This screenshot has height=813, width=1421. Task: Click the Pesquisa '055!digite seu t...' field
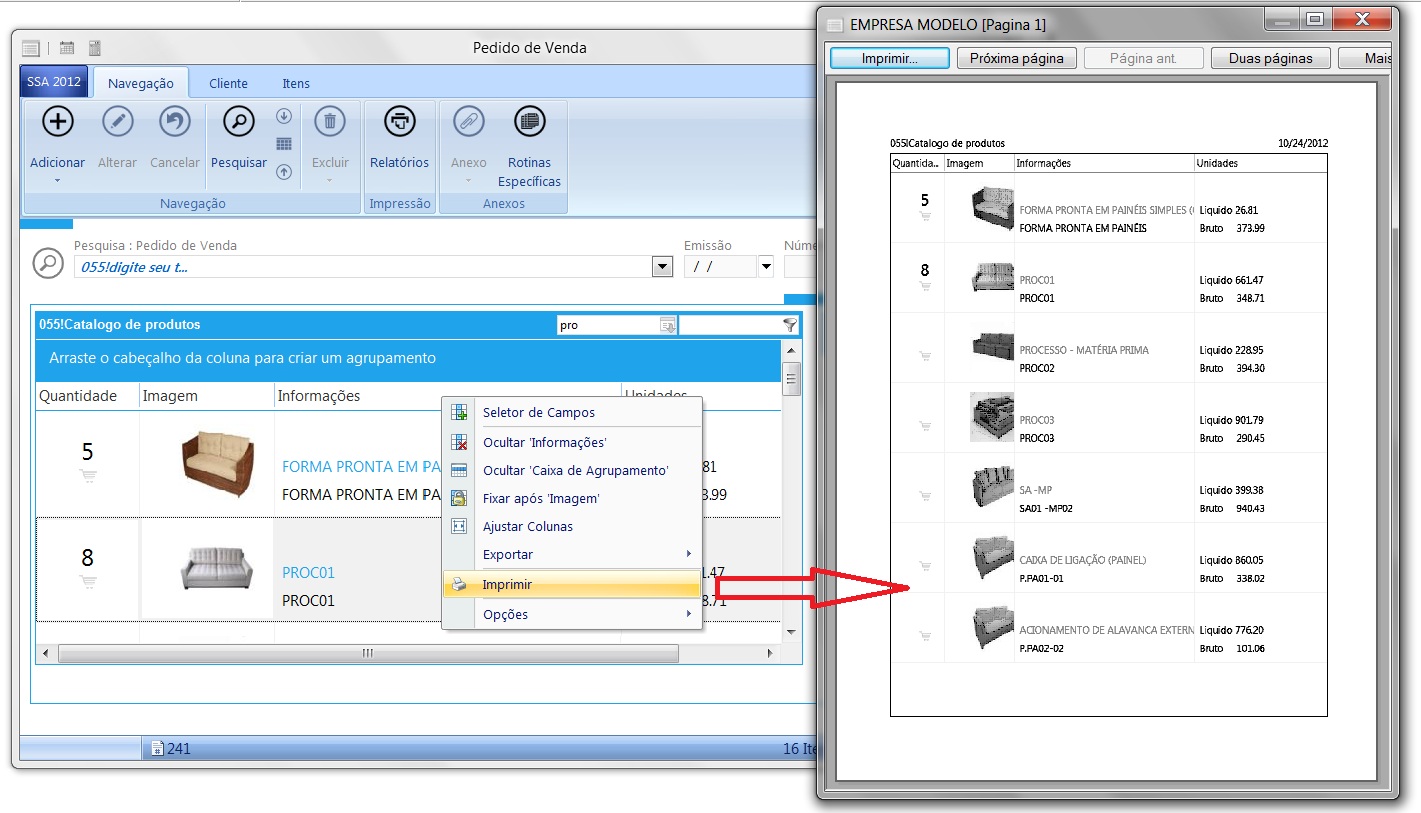coord(363,267)
